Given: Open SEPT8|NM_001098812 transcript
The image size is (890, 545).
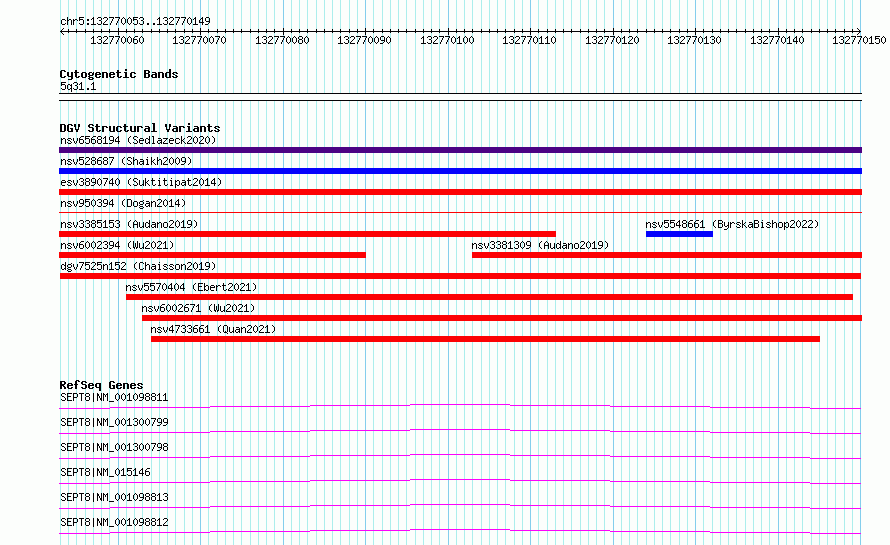Looking at the screenshot, I should coord(114,522).
